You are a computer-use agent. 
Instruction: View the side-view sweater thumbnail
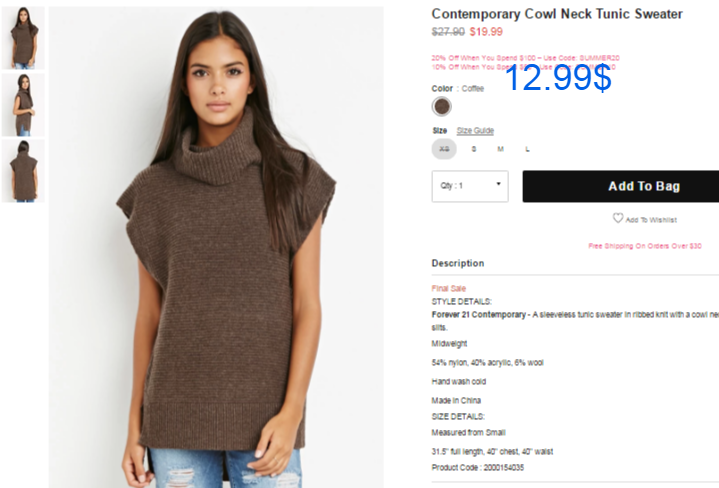pyautogui.click(x=23, y=105)
